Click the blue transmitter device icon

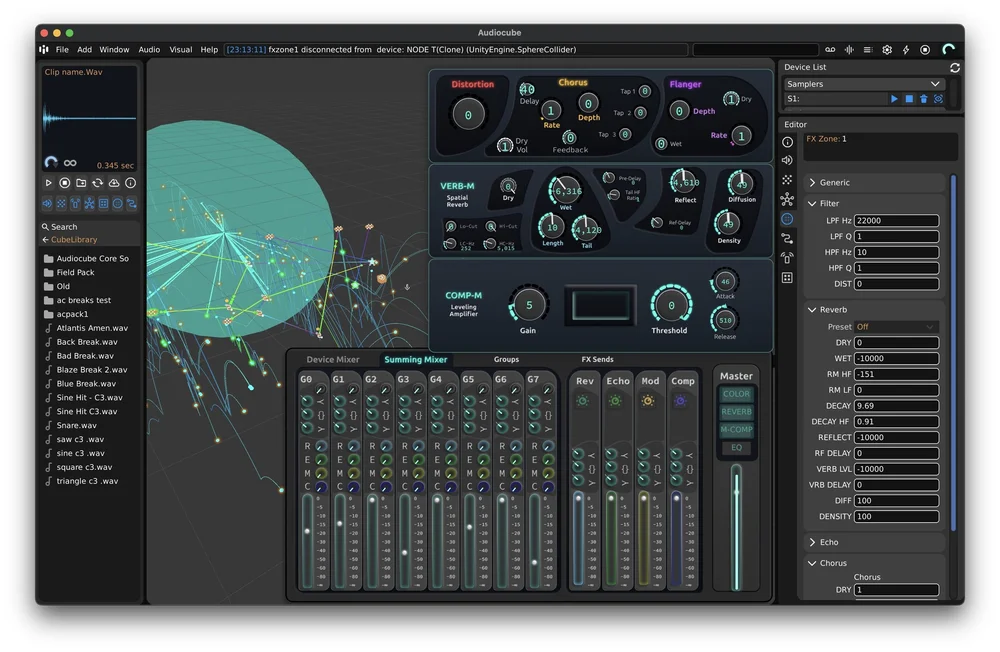(75, 204)
